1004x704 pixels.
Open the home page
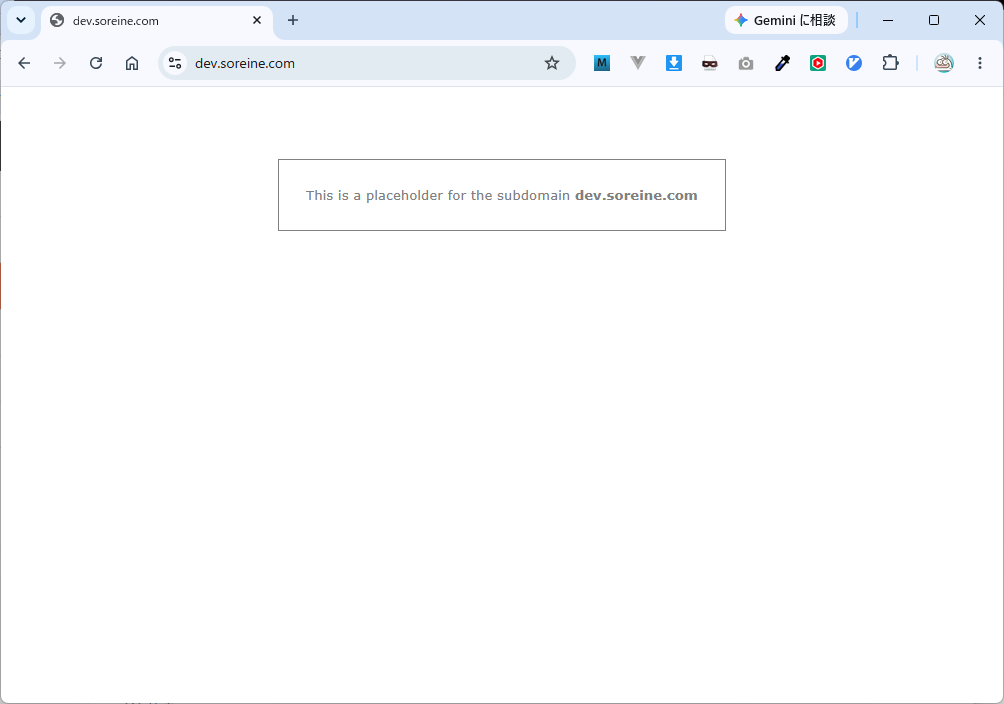point(132,63)
